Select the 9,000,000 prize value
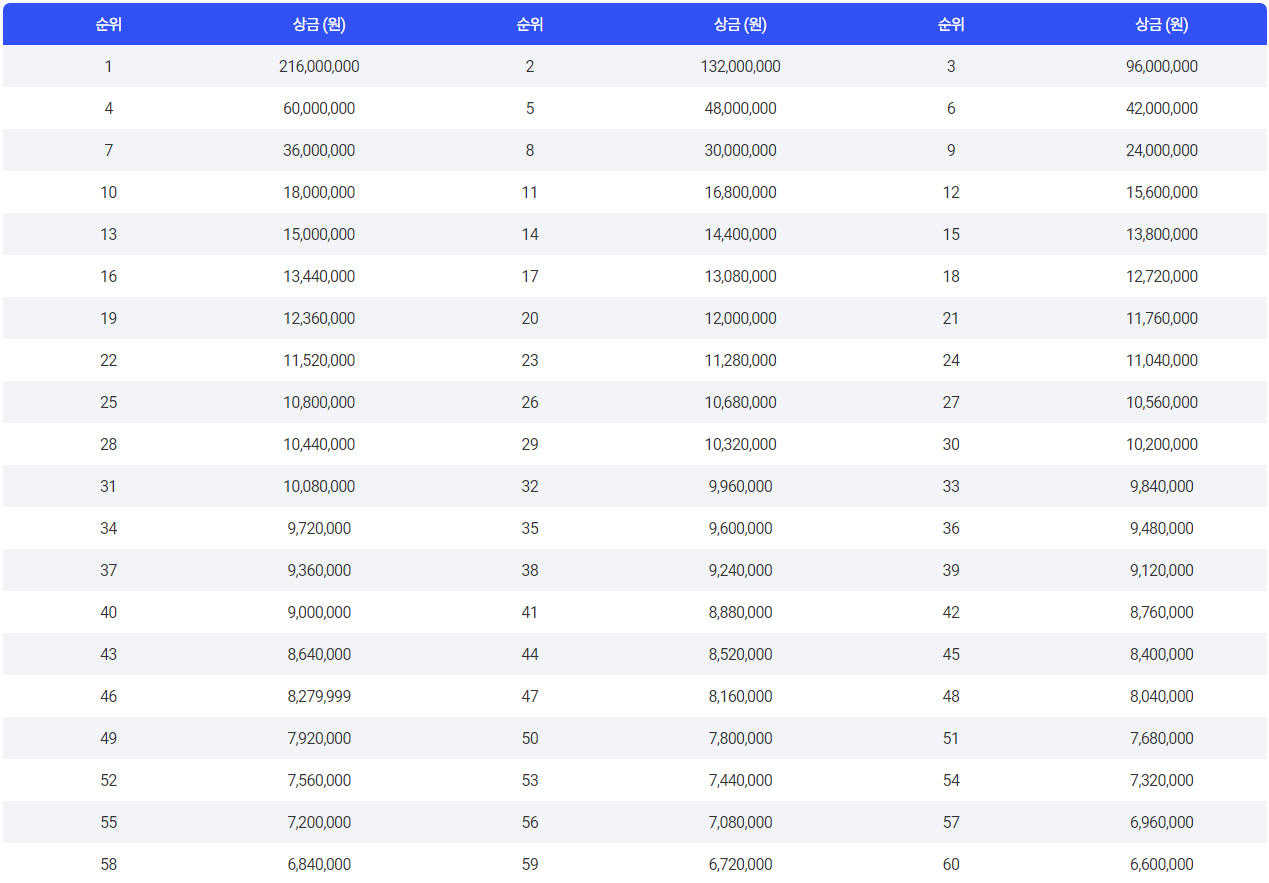Screen dimensions: 1269x883 319,612
